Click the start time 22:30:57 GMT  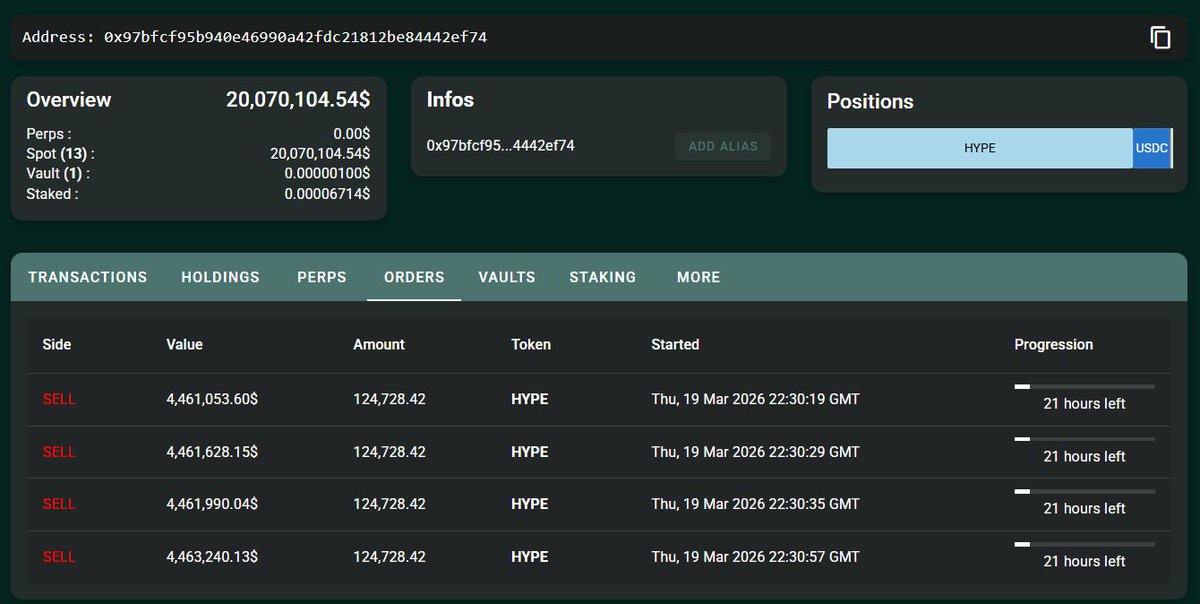(755, 557)
